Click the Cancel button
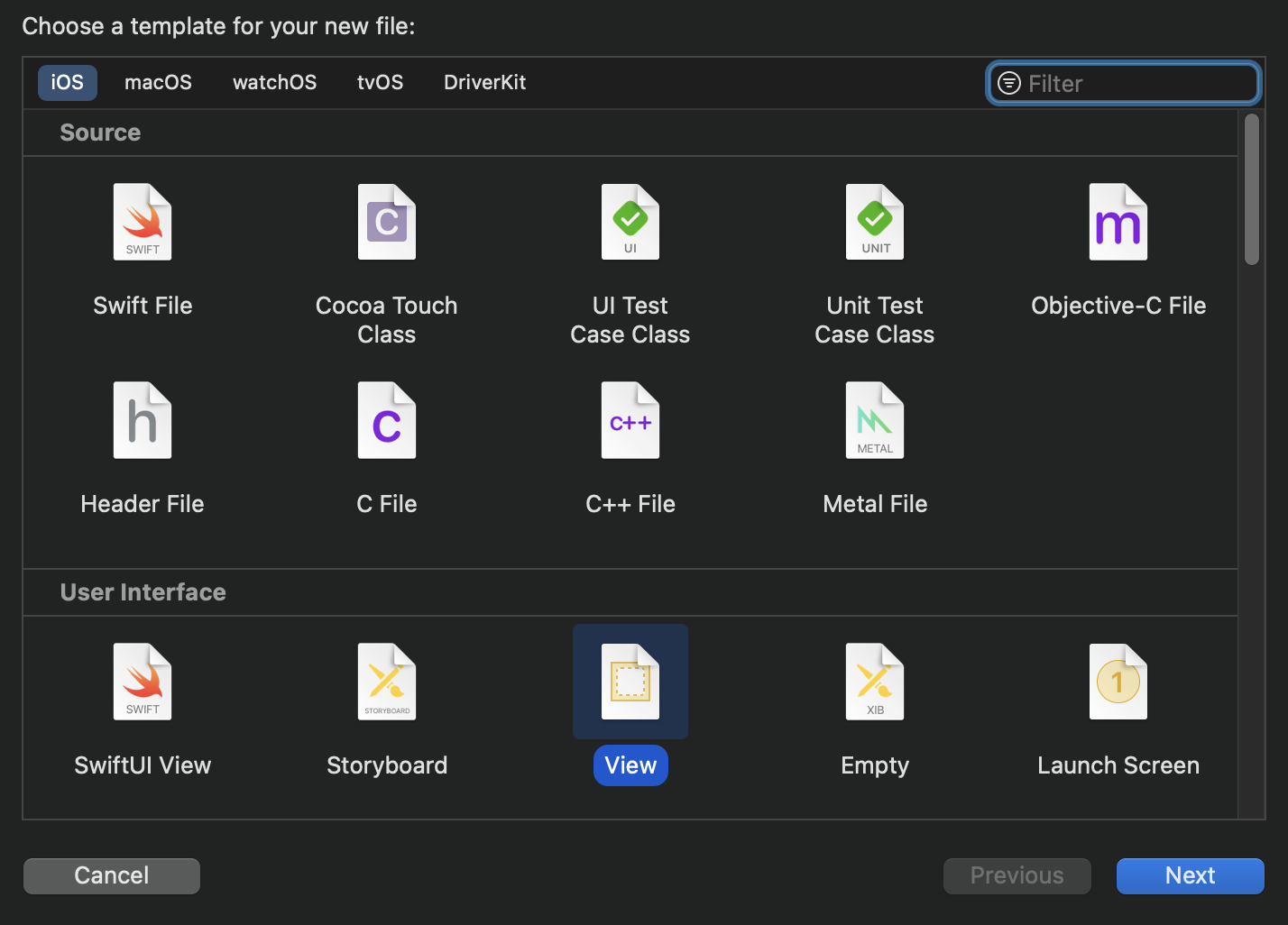Viewport: 1288px width, 925px height. pyautogui.click(x=112, y=875)
